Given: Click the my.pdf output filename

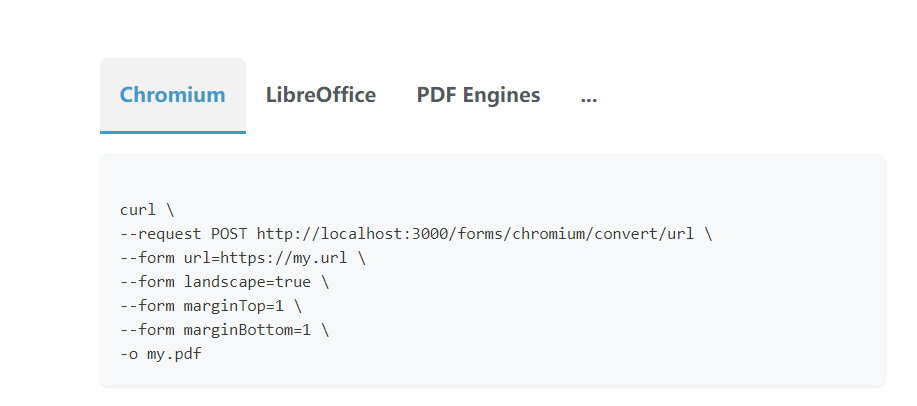Looking at the screenshot, I should (174, 354).
